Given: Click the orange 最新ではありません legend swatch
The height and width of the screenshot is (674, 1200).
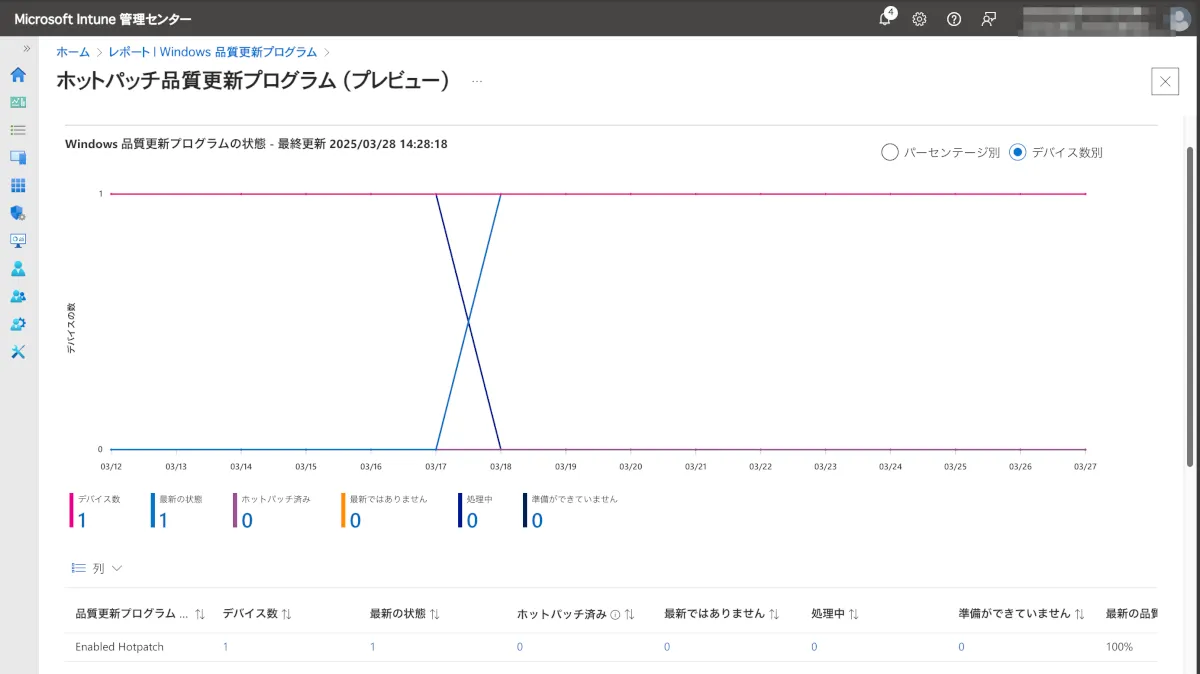Looking at the screenshot, I should click(x=343, y=510).
